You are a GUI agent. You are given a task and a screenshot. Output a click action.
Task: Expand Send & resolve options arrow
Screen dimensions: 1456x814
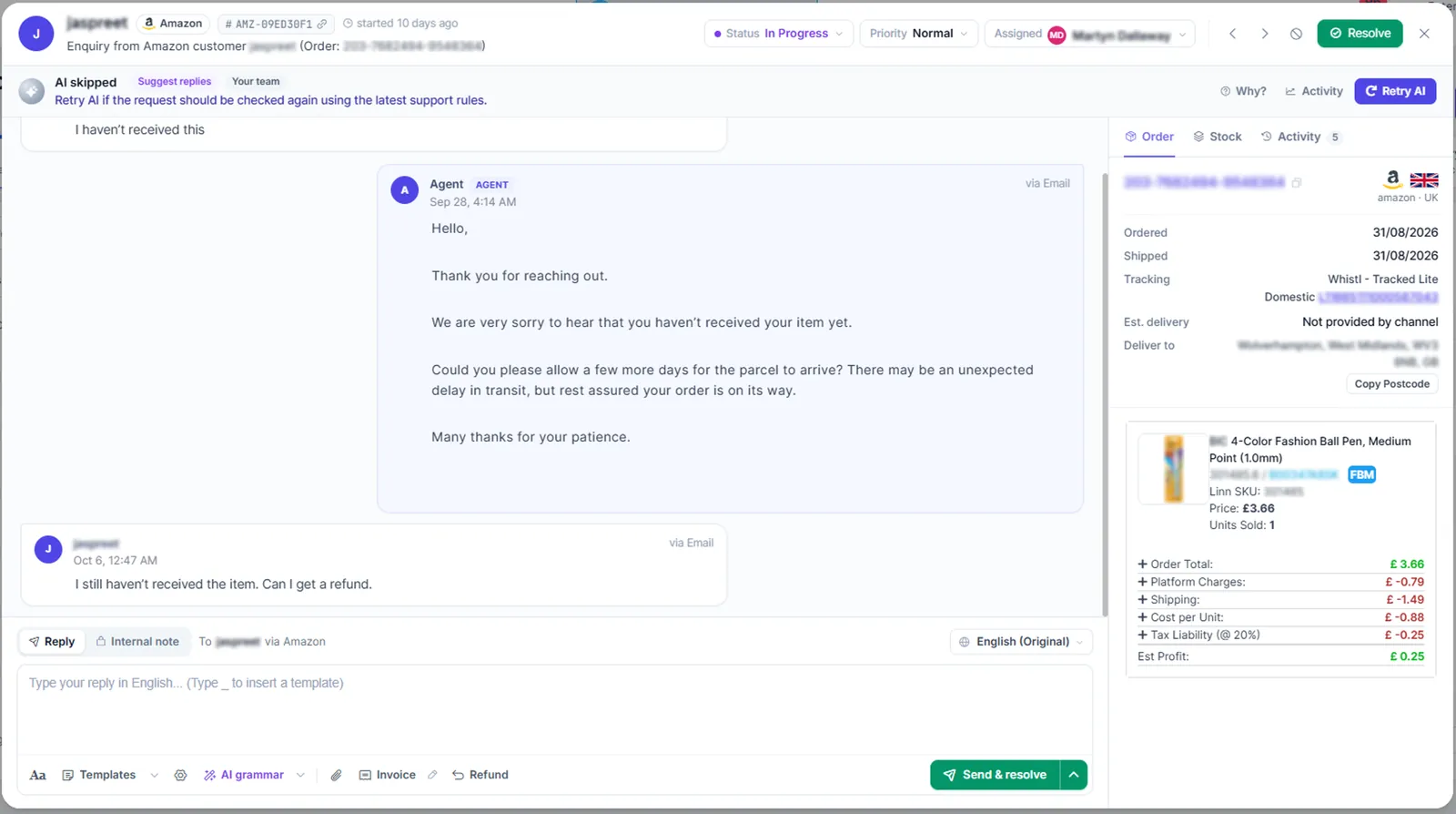(1074, 775)
